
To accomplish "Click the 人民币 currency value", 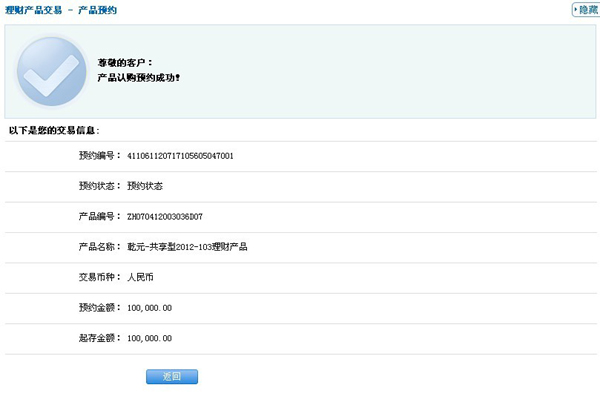I will pyautogui.click(x=142, y=276).
